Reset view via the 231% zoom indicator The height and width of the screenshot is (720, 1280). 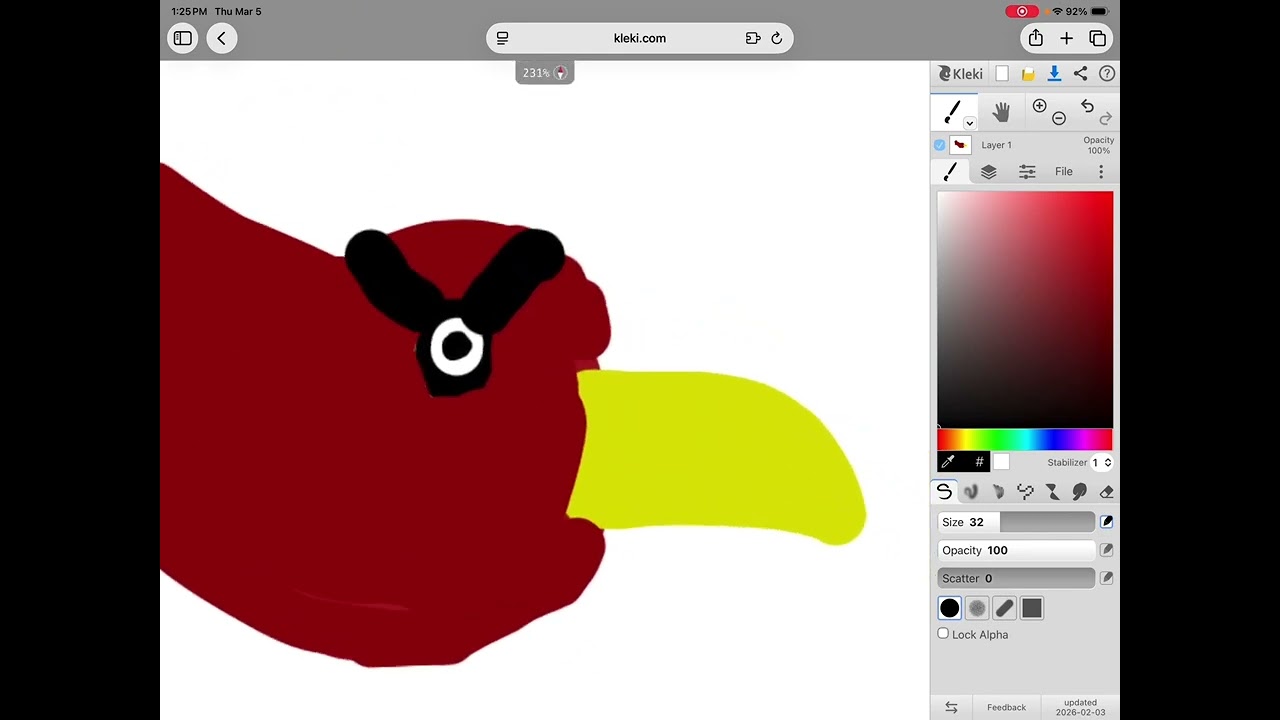point(545,73)
